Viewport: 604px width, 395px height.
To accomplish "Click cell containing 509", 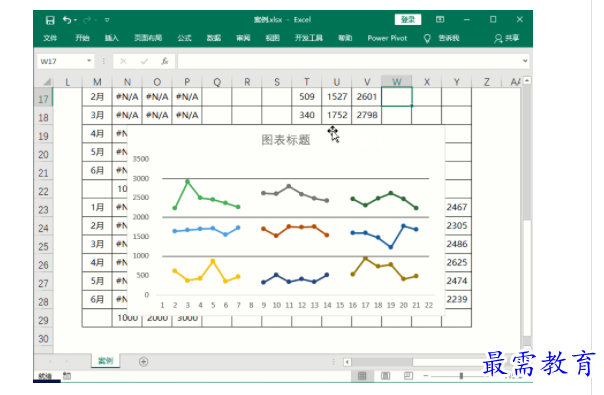I will tap(307, 97).
